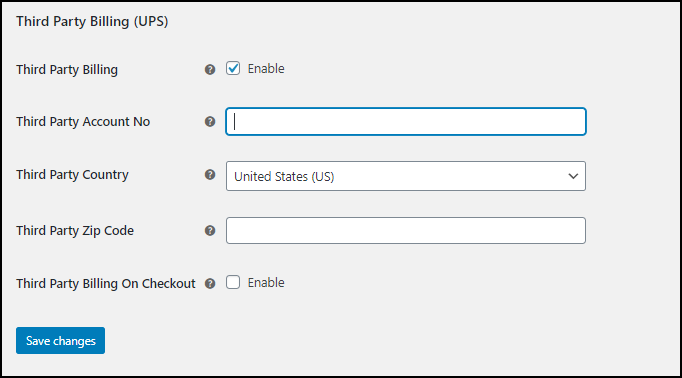Click Enable label next to Third Party Billing
This screenshot has height=378, width=682.
[266, 69]
